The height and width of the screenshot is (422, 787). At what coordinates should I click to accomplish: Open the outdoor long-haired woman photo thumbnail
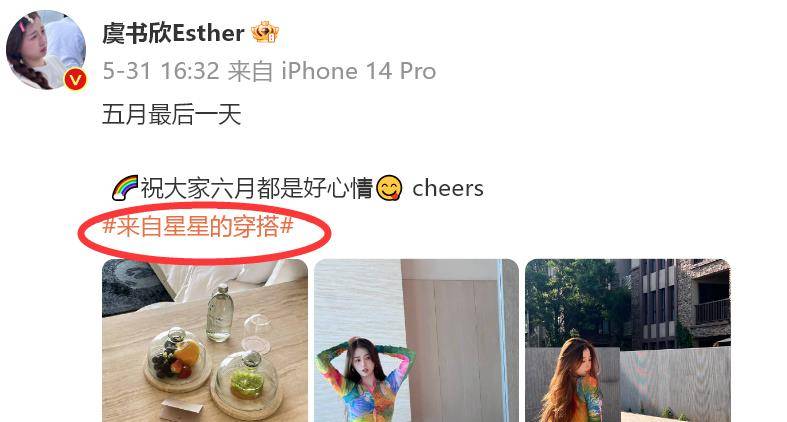point(627,340)
